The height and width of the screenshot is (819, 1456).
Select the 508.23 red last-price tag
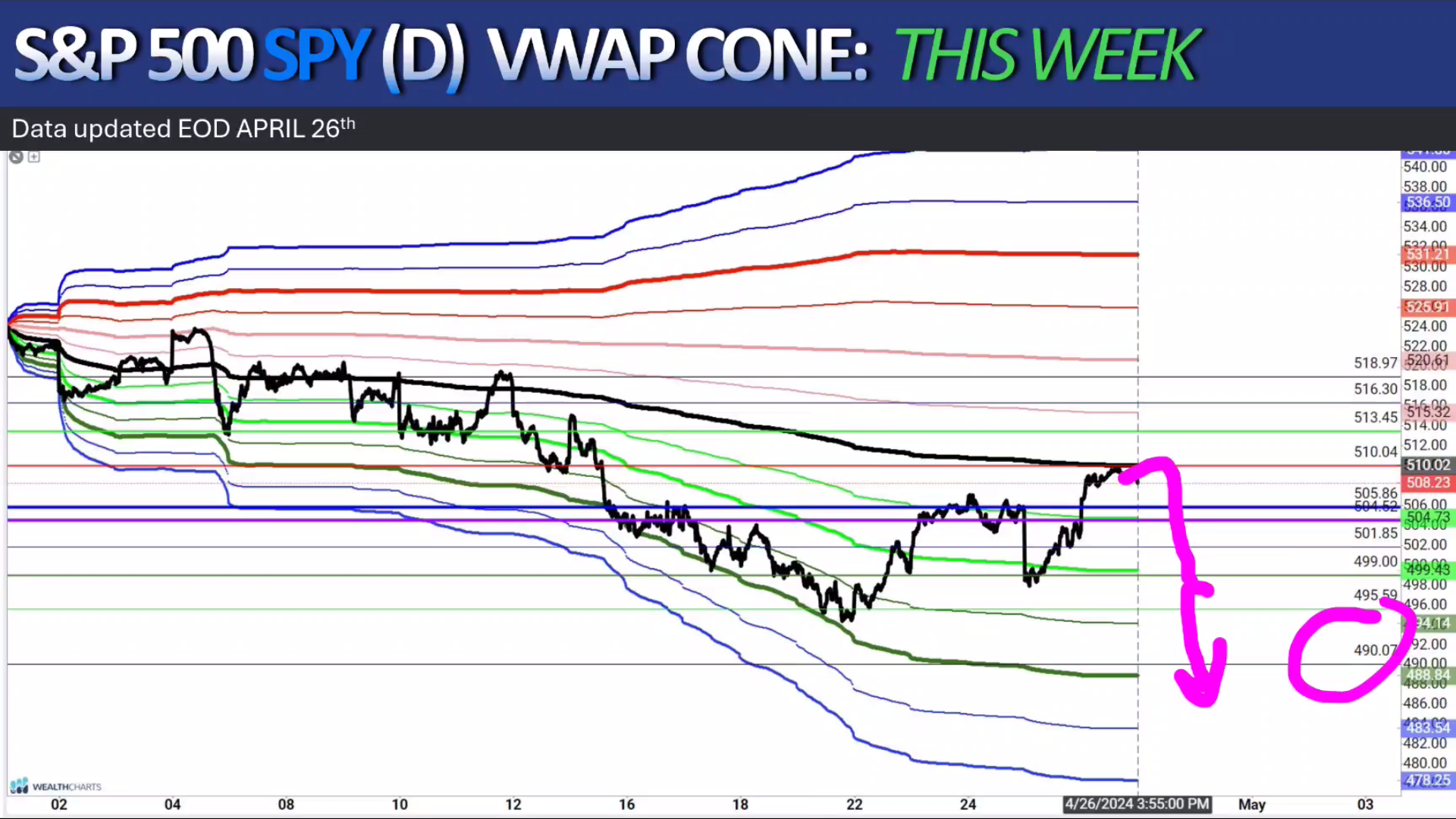pyautogui.click(x=1427, y=482)
